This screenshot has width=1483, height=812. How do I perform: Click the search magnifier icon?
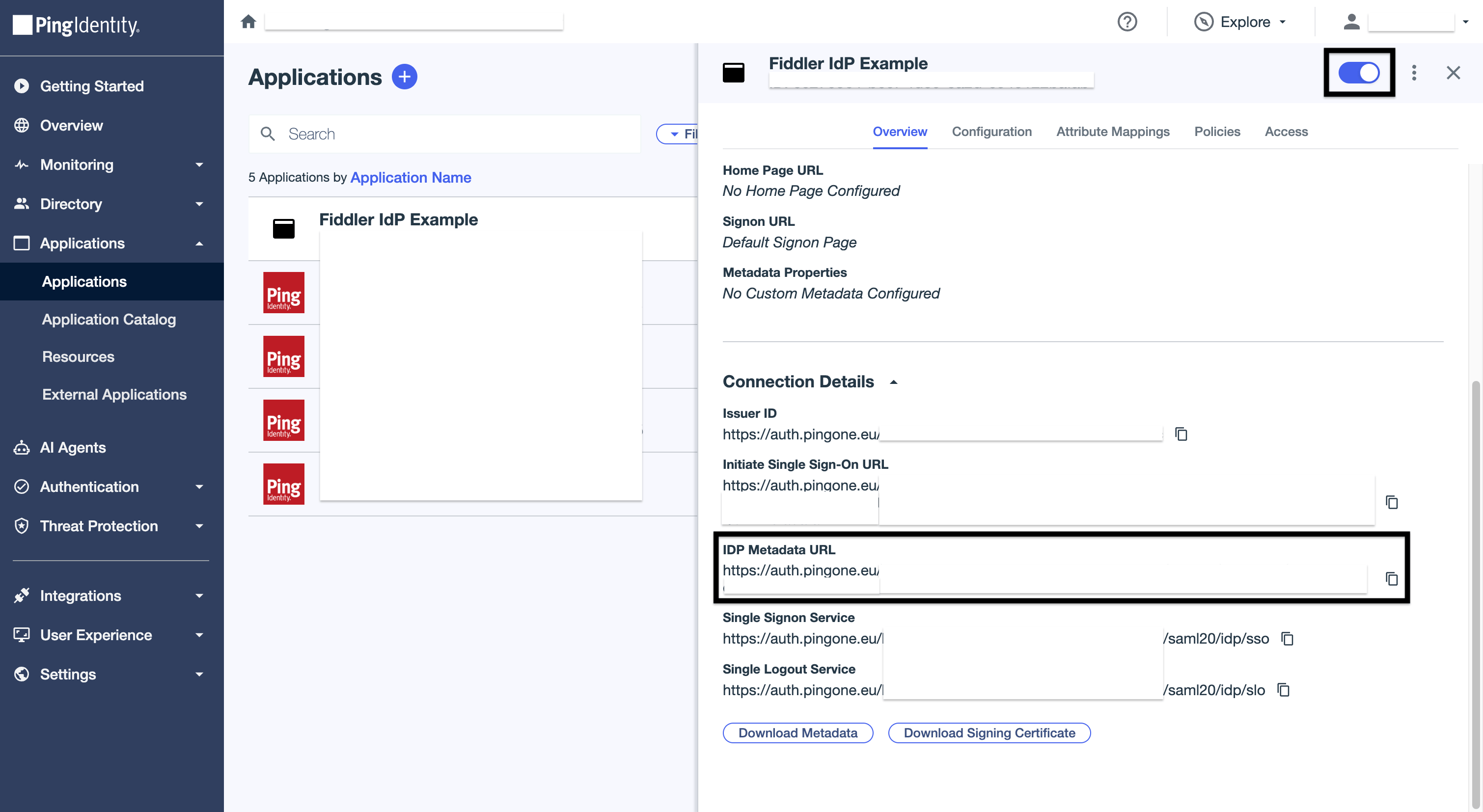click(267, 134)
